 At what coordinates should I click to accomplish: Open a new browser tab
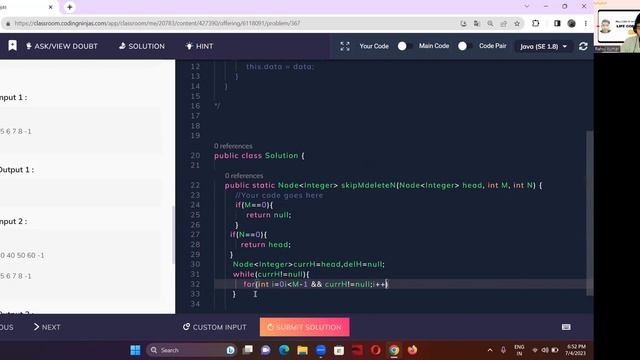[69, 7]
